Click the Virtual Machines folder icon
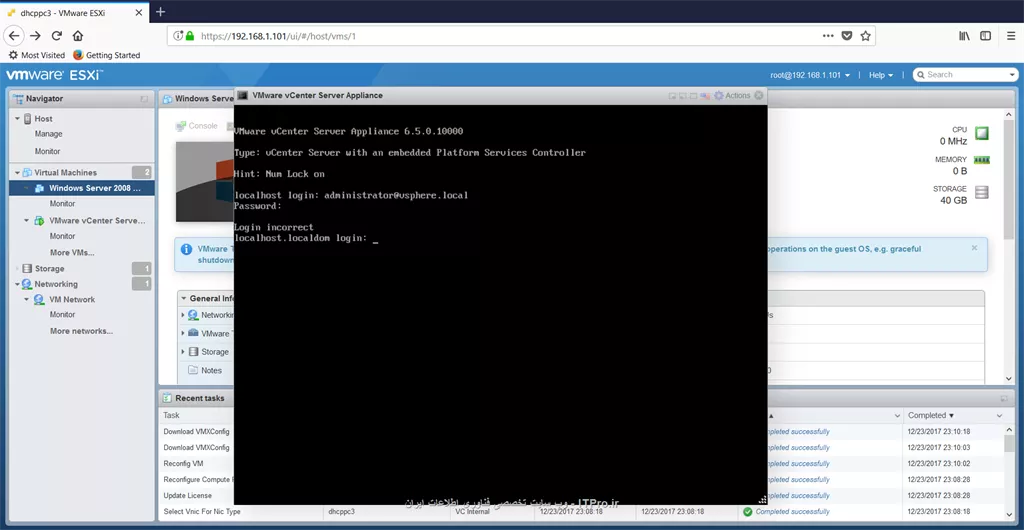 (x=27, y=172)
